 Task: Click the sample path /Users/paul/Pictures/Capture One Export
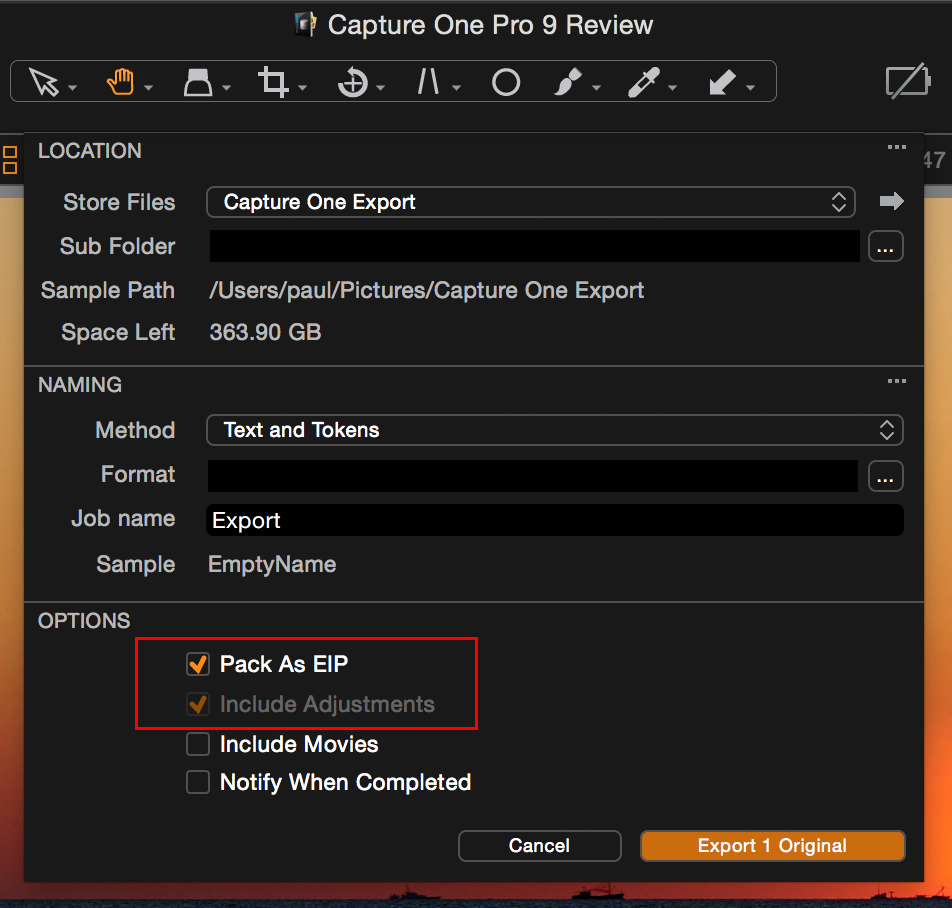pyautogui.click(x=426, y=291)
